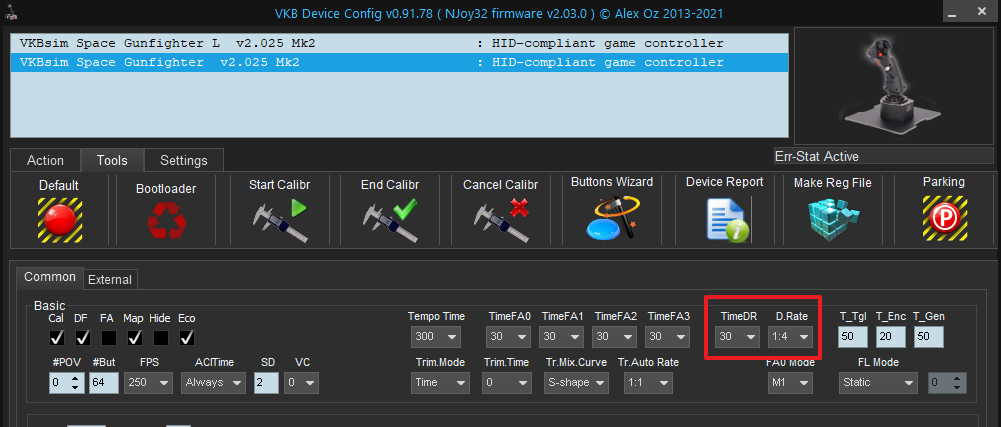Viewport: 1001px width, 427px height.
Task: Open the TimeFA0 dropdown
Action: pos(508,336)
